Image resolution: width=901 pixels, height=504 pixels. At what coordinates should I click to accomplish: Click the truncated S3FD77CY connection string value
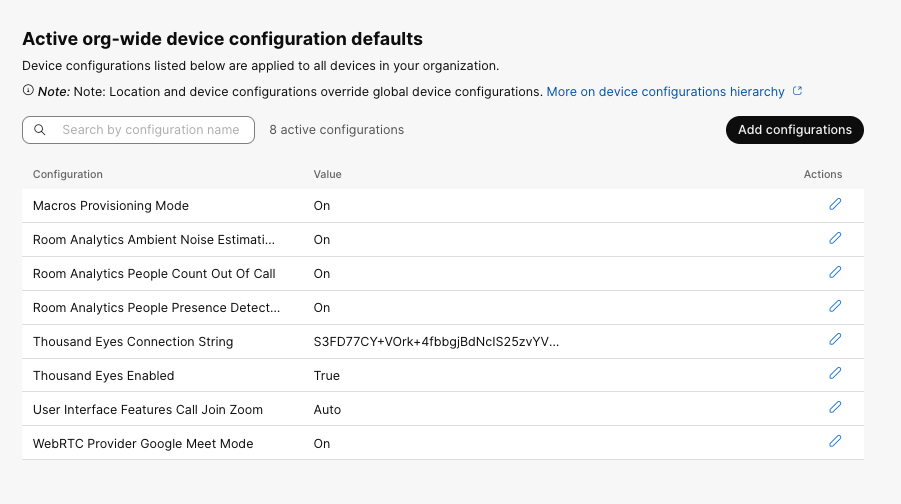[x=436, y=342]
